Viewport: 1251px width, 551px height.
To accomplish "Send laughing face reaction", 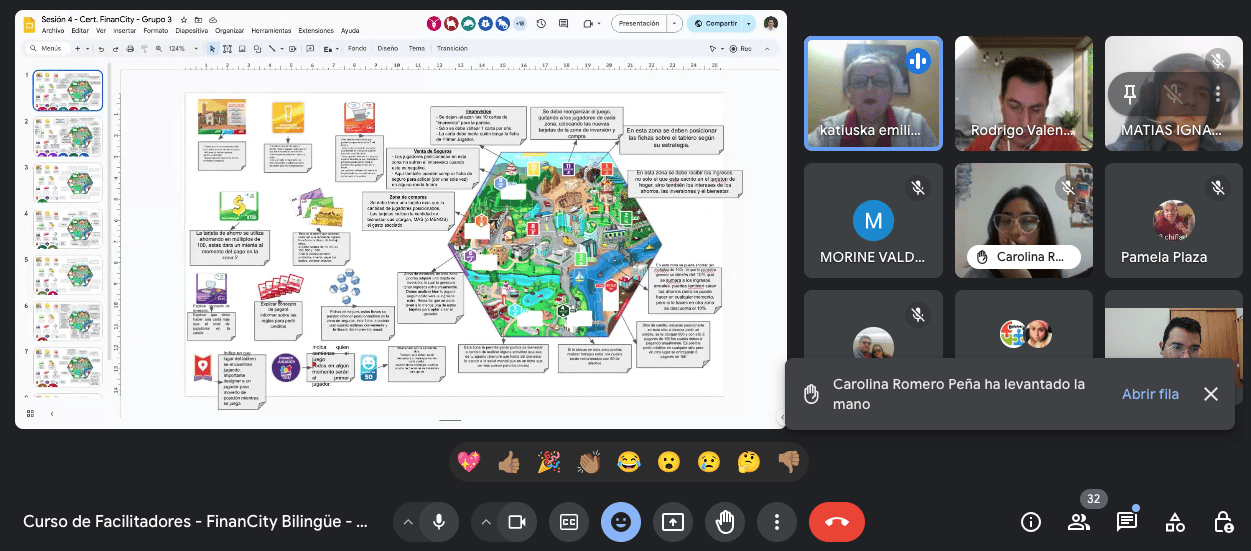I will [x=629, y=462].
